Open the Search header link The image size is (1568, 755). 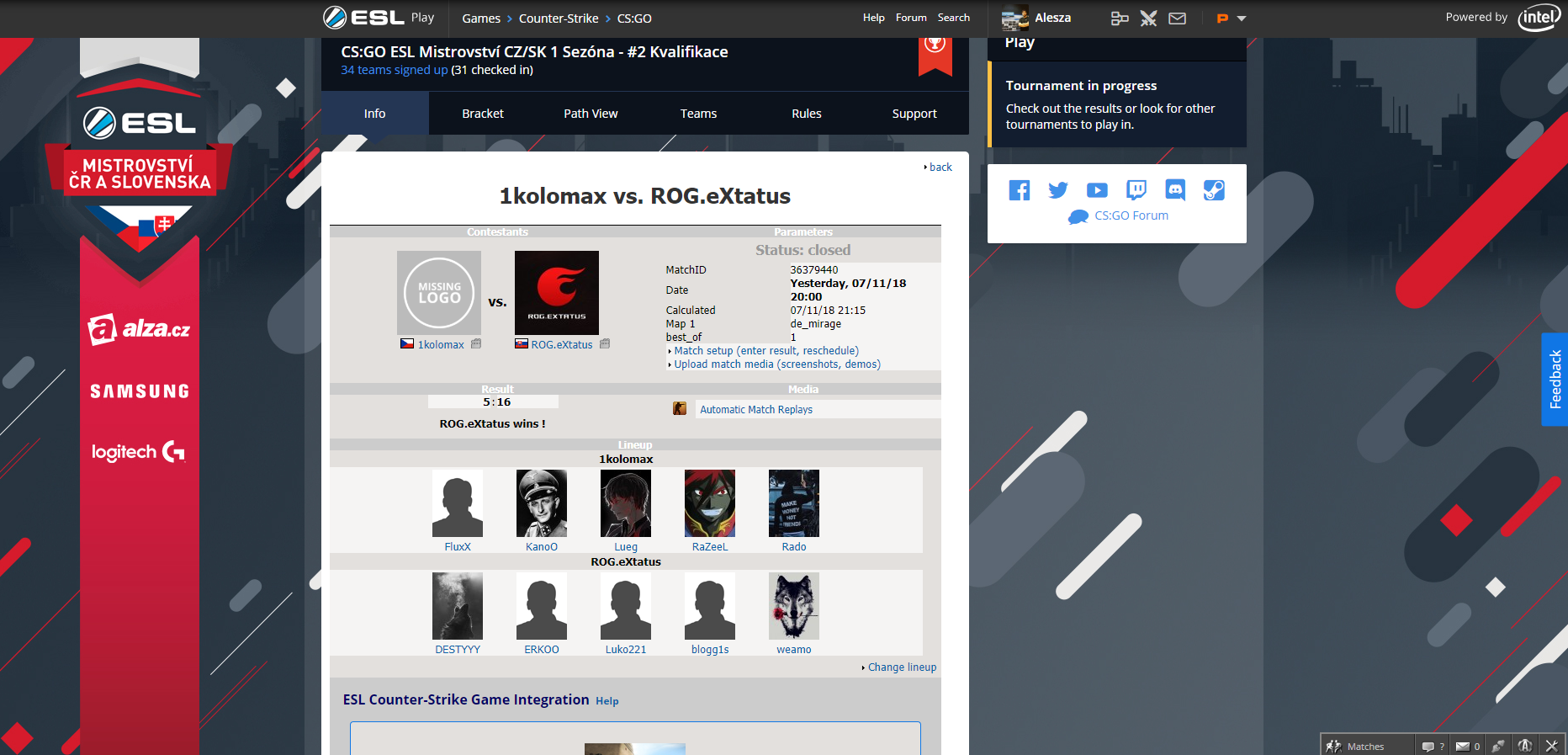(x=954, y=18)
